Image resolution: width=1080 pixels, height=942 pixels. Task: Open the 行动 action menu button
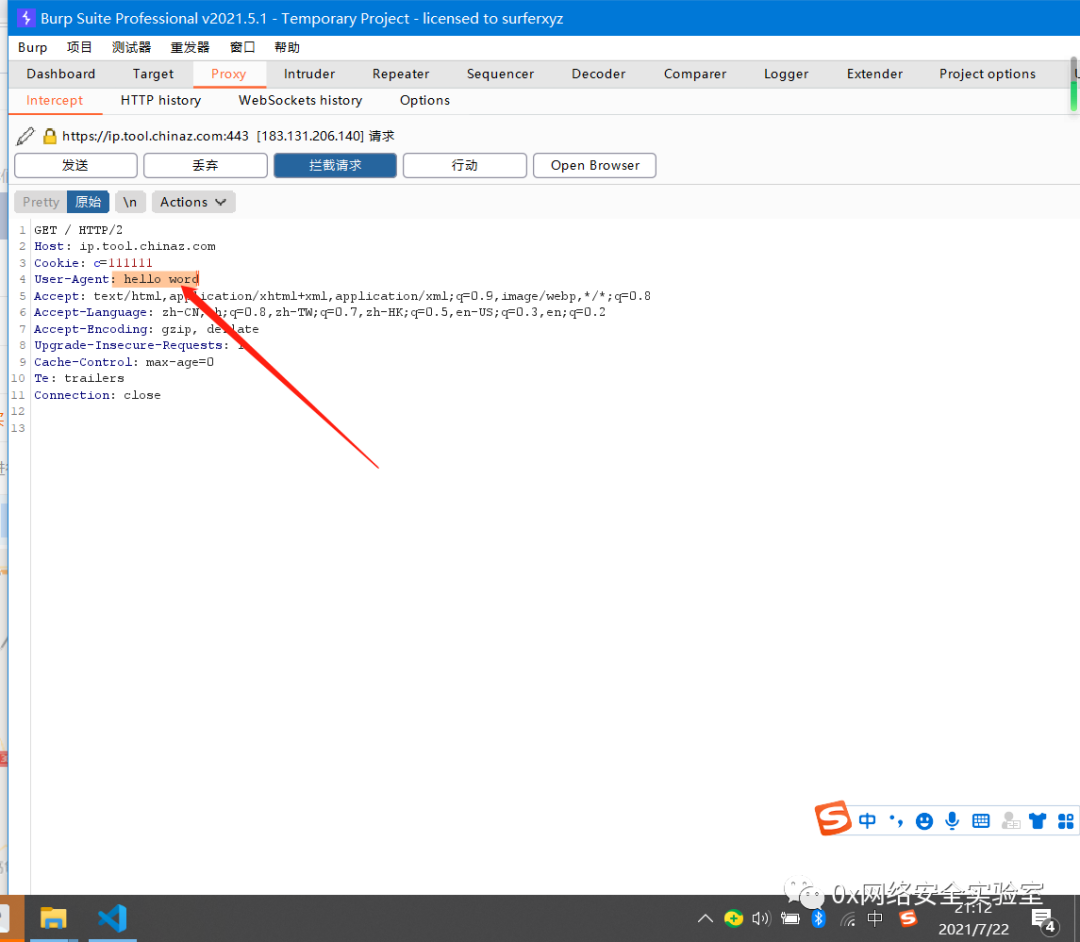[x=464, y=165]
